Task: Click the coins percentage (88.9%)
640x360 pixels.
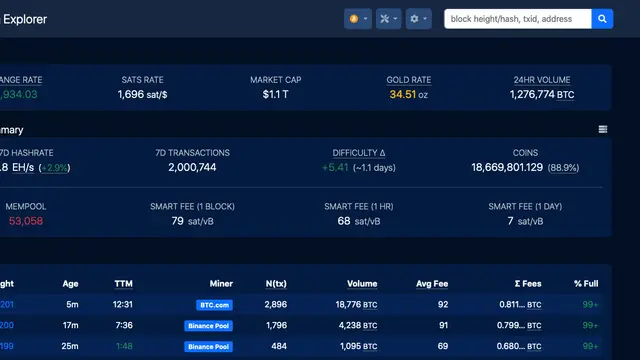Action: click(x=563, y=168)
